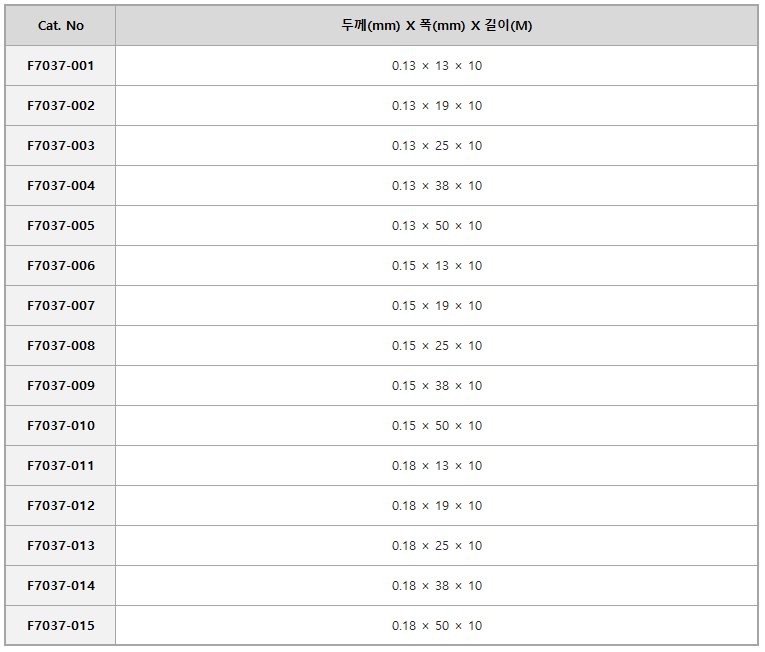This screenshot has width=765, height=652.
Task: Click the 0.18 × 25 × 10 size
Action: (437, 546)
